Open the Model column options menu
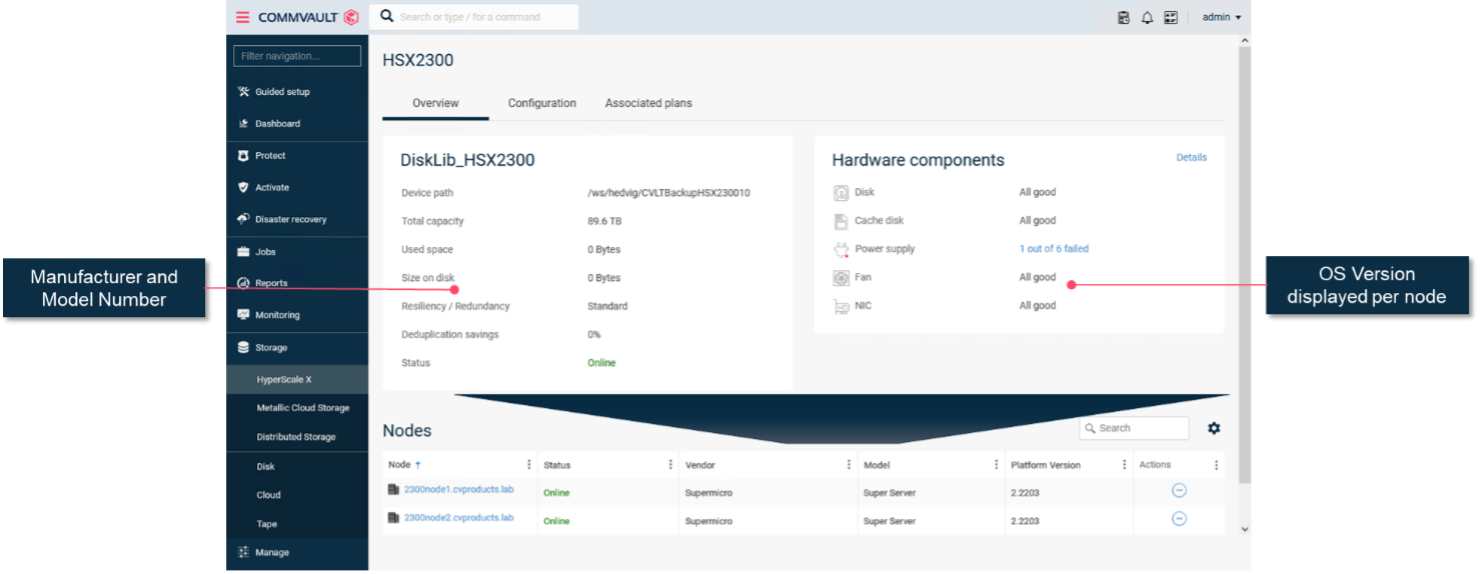This screenshot has height=574, width=1481. (x=996, y=465)
